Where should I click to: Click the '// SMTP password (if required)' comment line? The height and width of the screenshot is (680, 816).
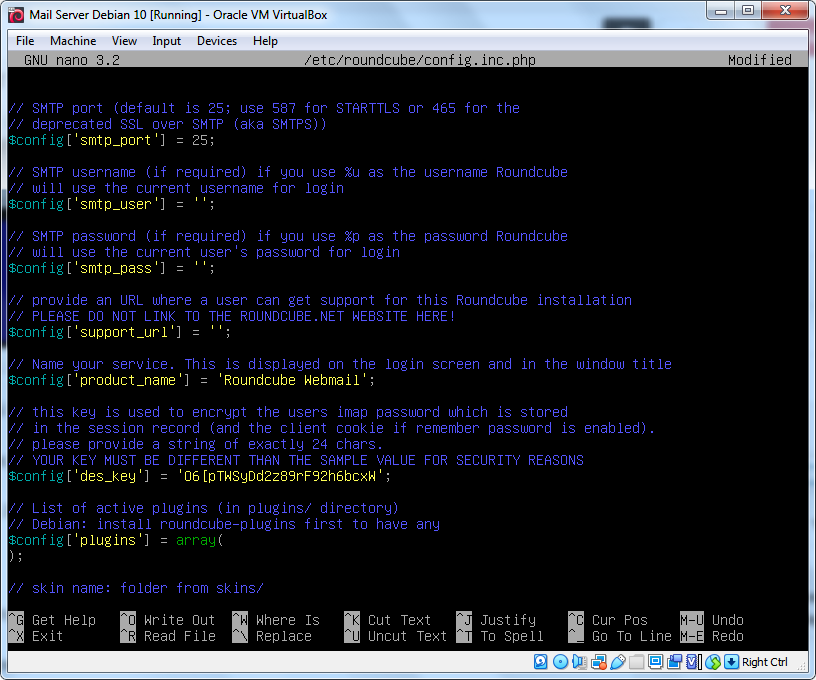tap(288, 236)
